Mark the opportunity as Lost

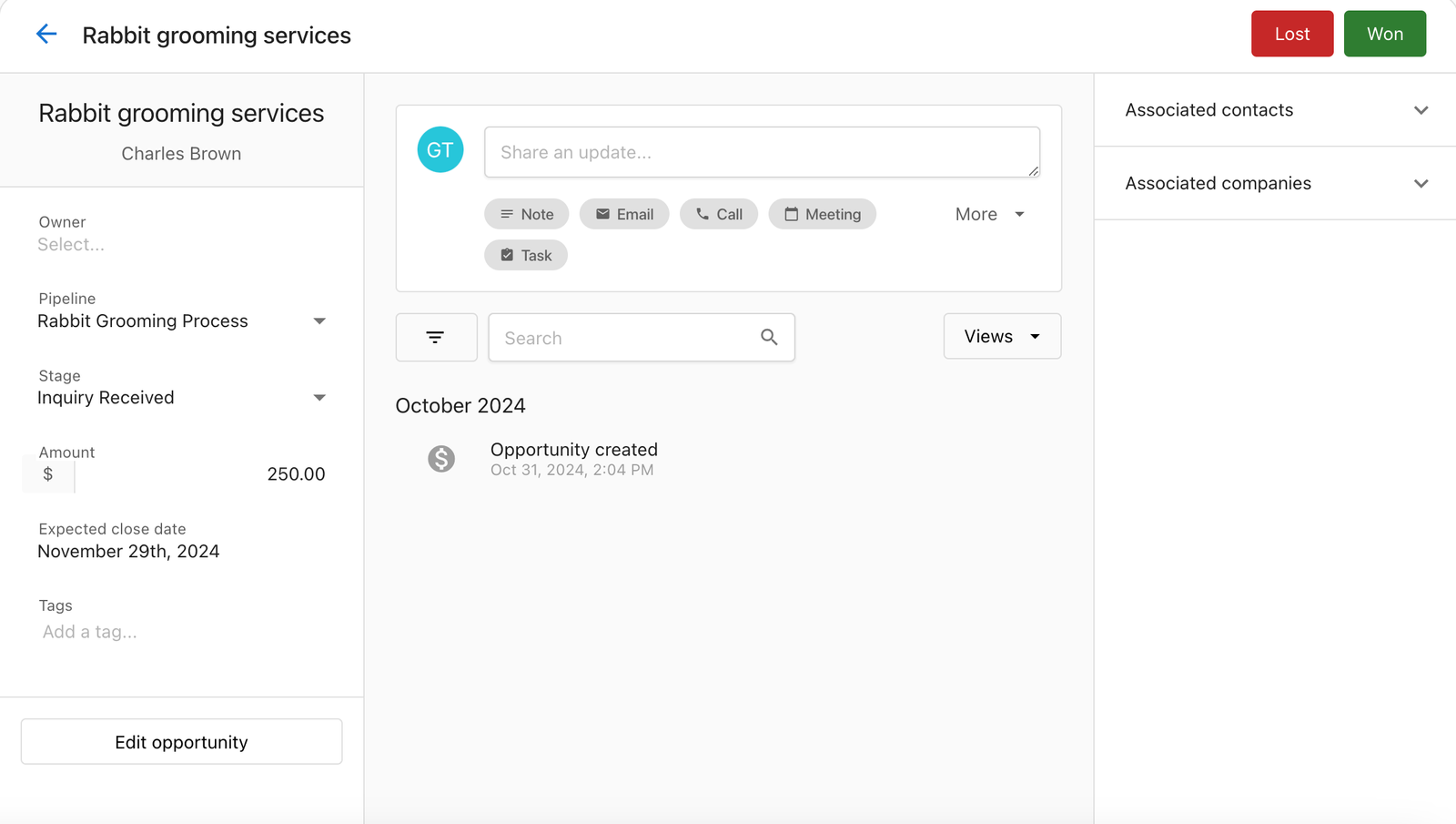pos(1291,35)
